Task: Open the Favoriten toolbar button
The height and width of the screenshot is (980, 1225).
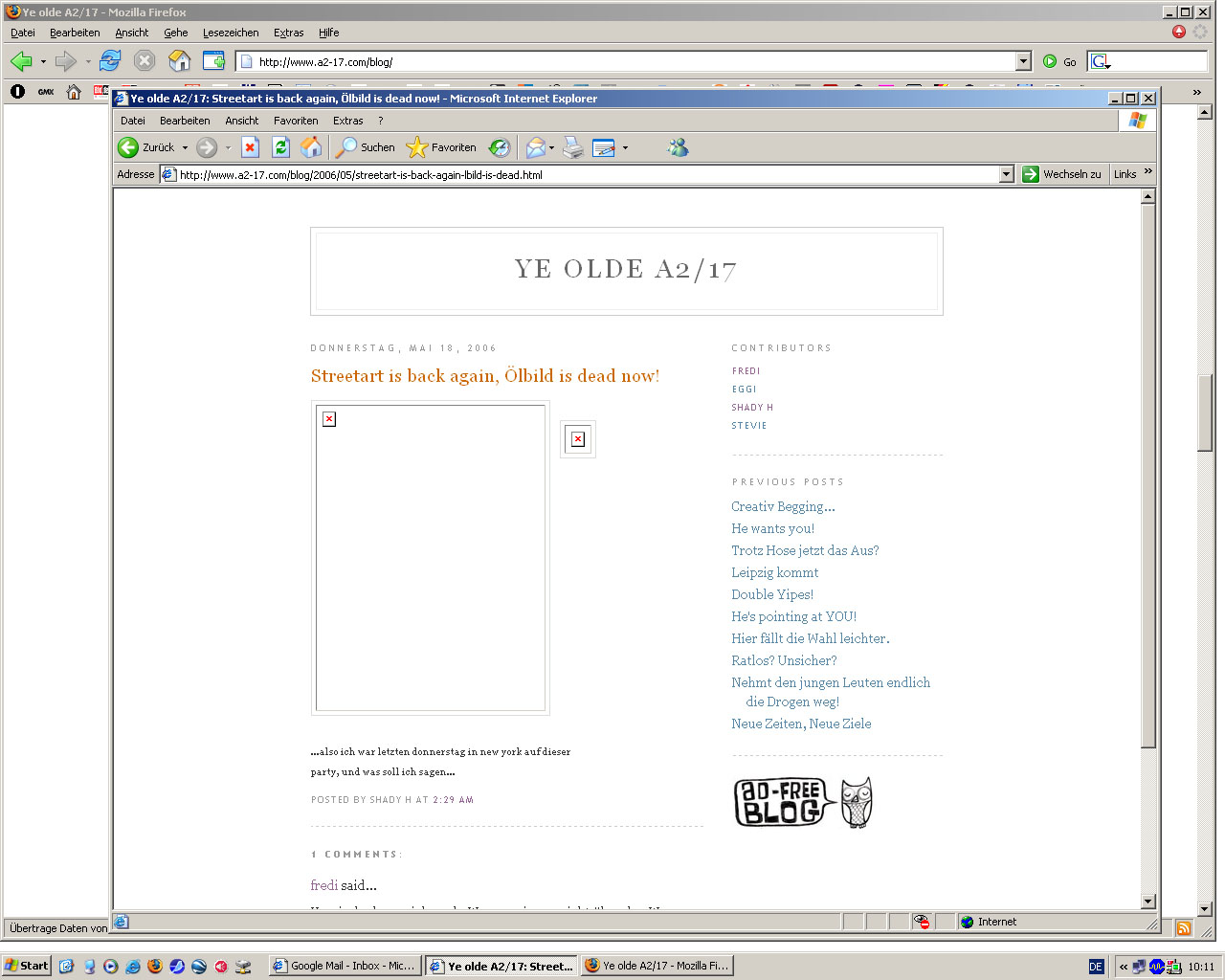Action: (x=441, y=147)
